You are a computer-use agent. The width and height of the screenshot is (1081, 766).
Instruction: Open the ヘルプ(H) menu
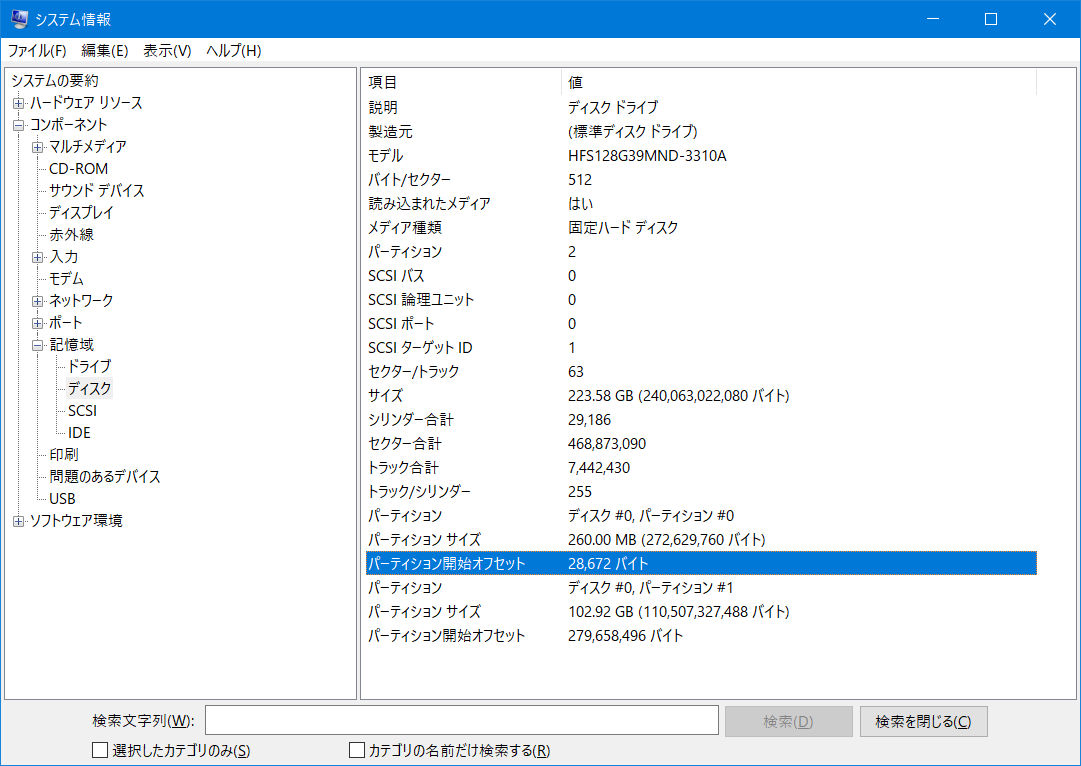click(x=233, y=51)
